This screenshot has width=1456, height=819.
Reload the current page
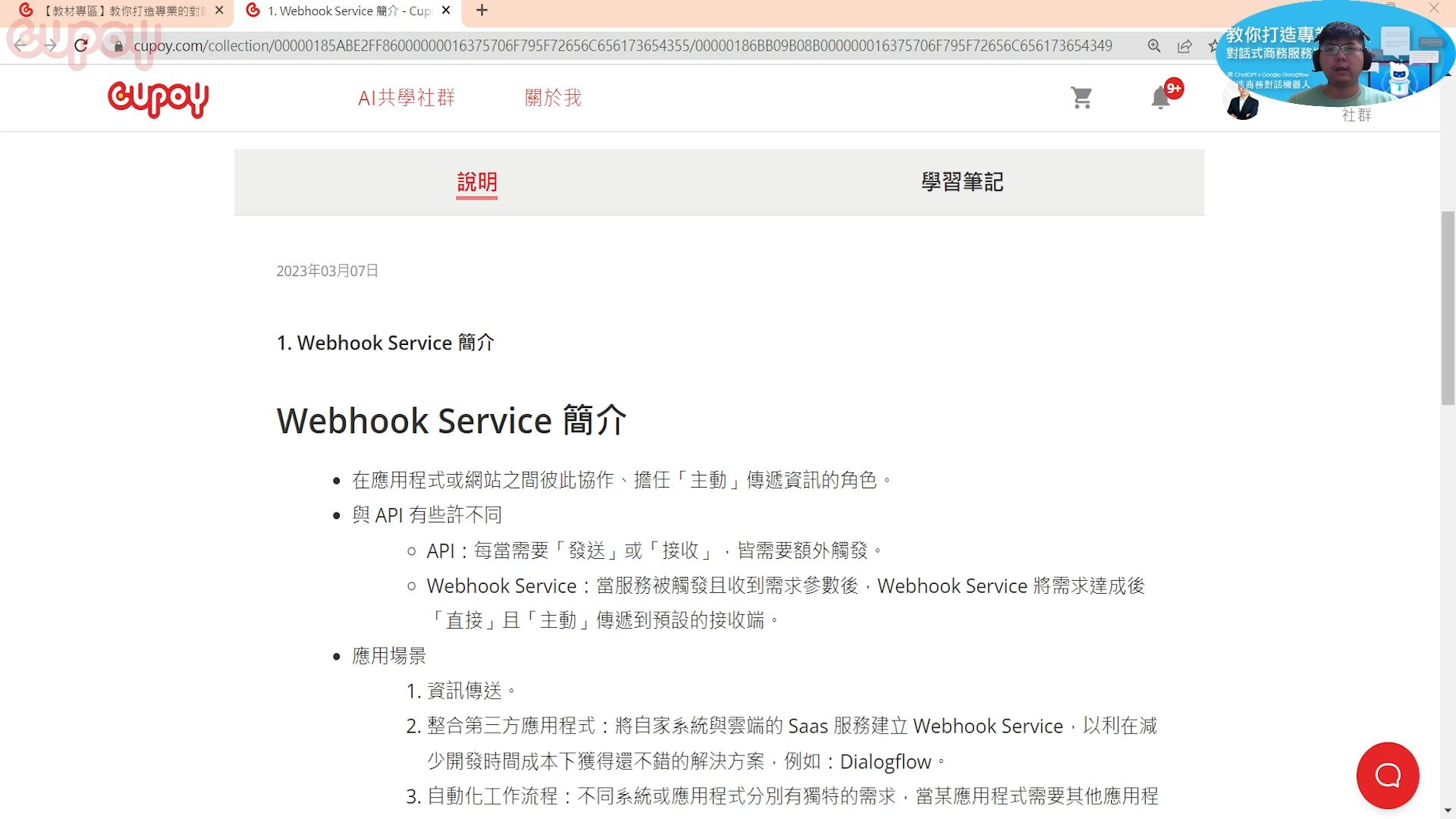click(80, 45)
